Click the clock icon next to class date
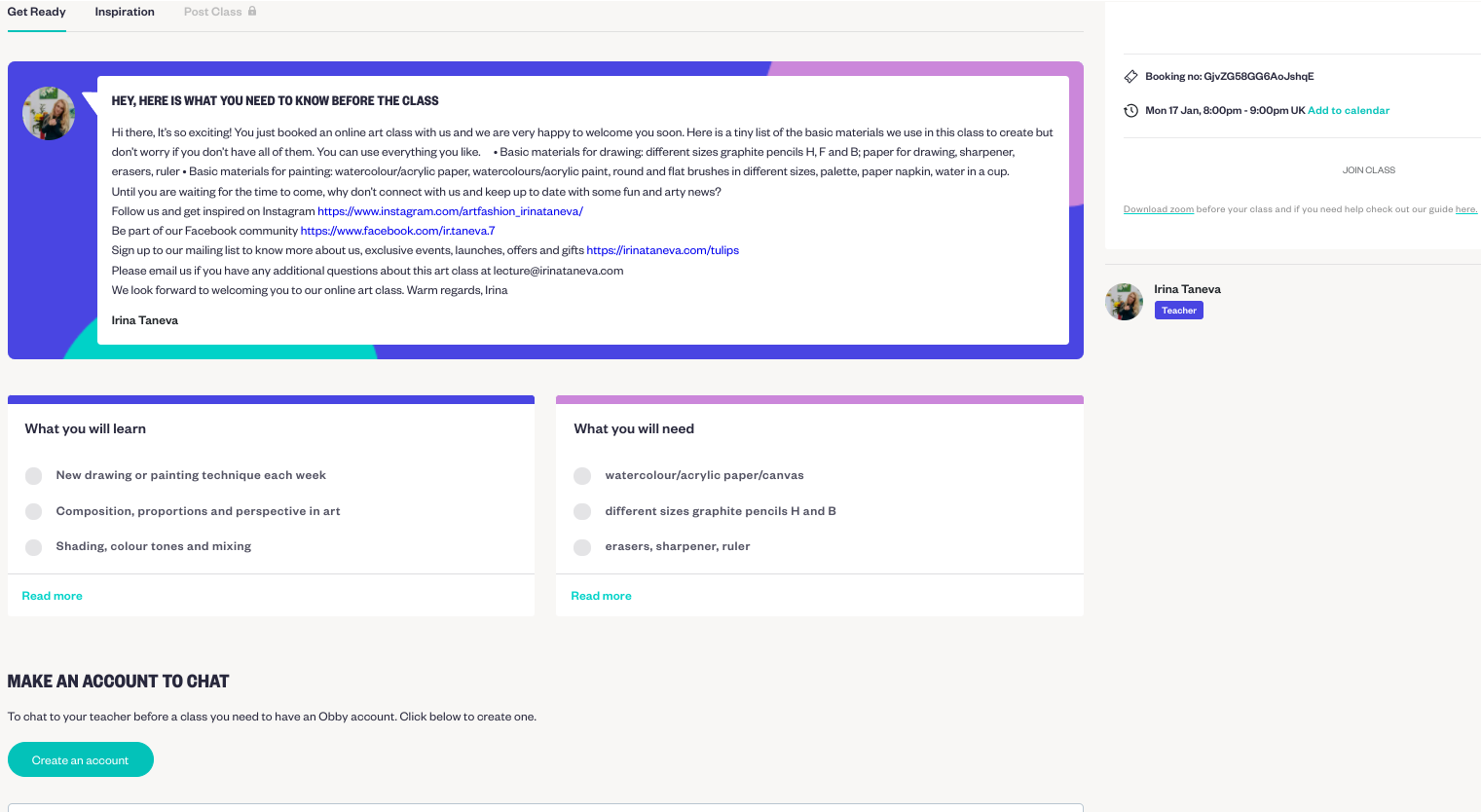The width and height of the screenshot is (1481, 812). 1130,110
